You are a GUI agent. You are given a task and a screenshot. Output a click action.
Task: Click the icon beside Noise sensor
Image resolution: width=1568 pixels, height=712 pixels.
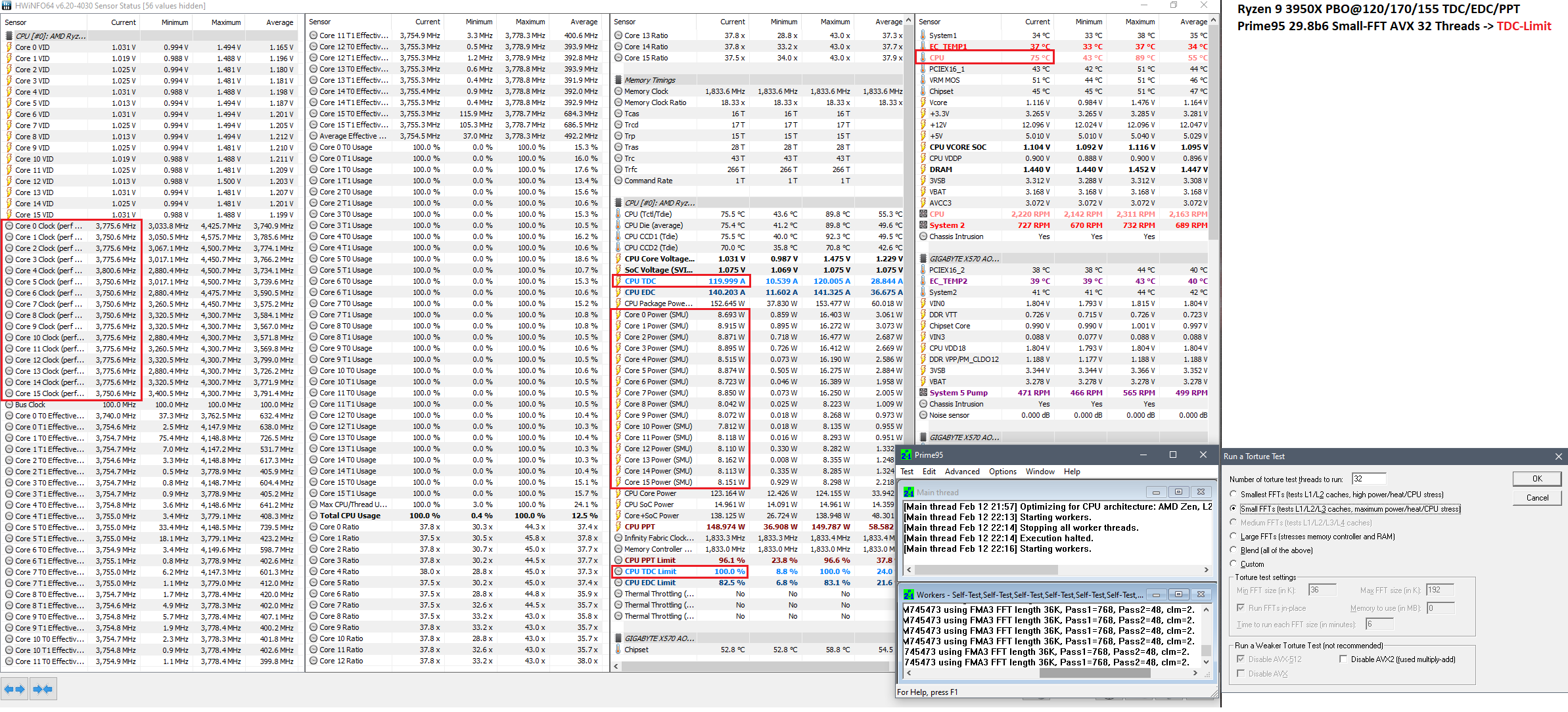pyautogui.click(x=923, y=415)
